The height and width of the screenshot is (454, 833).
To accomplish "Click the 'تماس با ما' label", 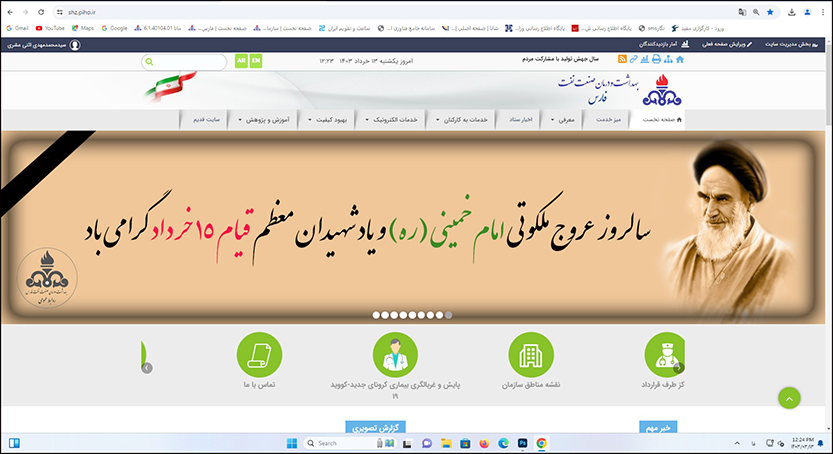I will [x=259, y=385].
